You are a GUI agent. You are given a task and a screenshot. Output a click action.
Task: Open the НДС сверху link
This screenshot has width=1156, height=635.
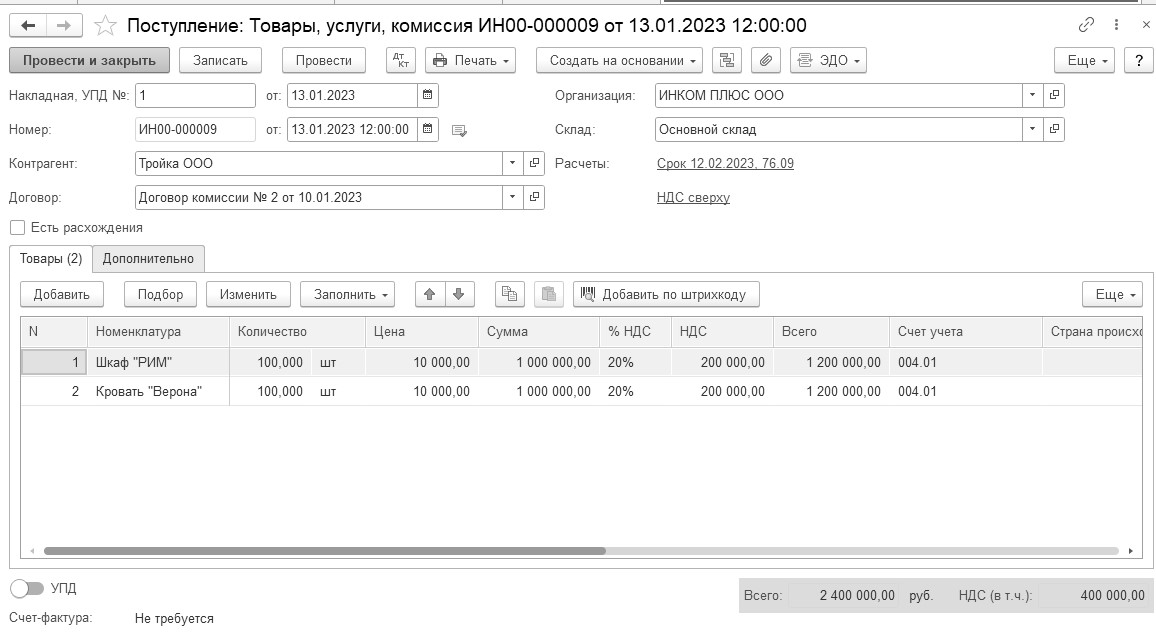pyautogui.click(x=694, y=198)
